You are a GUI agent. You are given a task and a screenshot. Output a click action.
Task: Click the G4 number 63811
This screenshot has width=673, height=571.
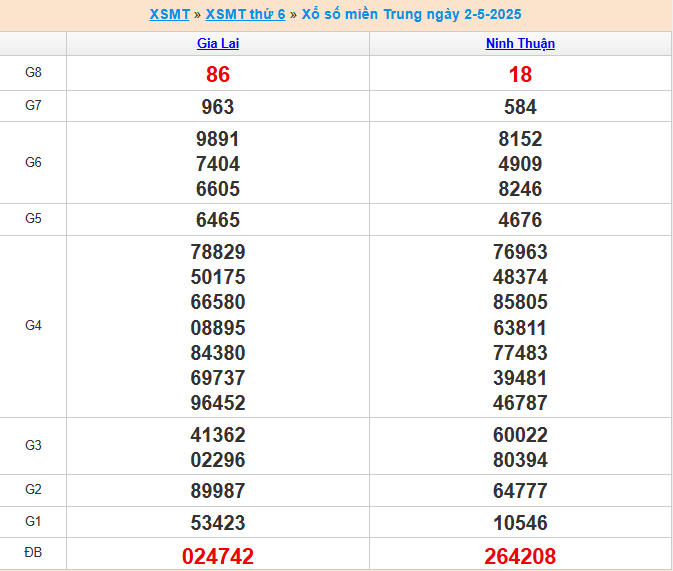(x=520, y=328)
